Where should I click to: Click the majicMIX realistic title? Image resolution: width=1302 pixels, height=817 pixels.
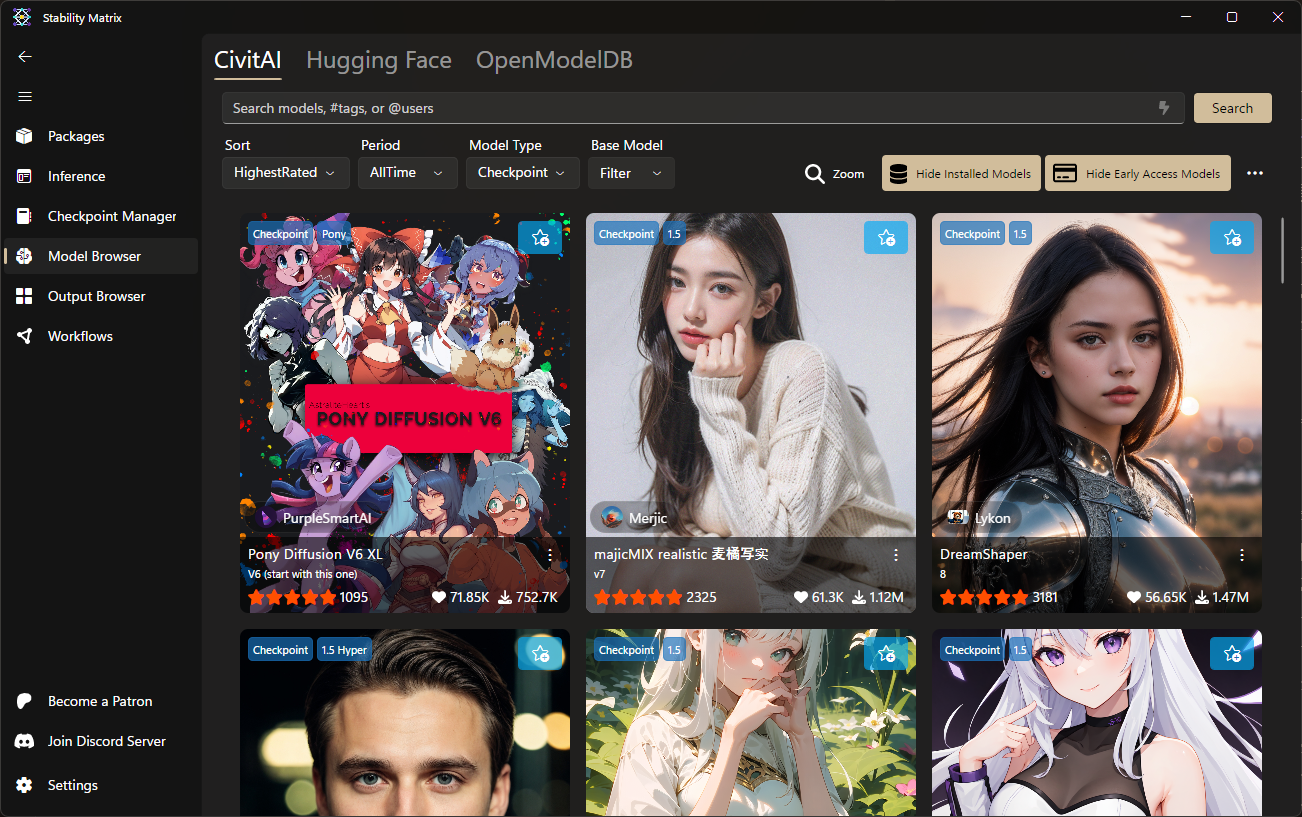pyautogui.click(x=681, y=554)
